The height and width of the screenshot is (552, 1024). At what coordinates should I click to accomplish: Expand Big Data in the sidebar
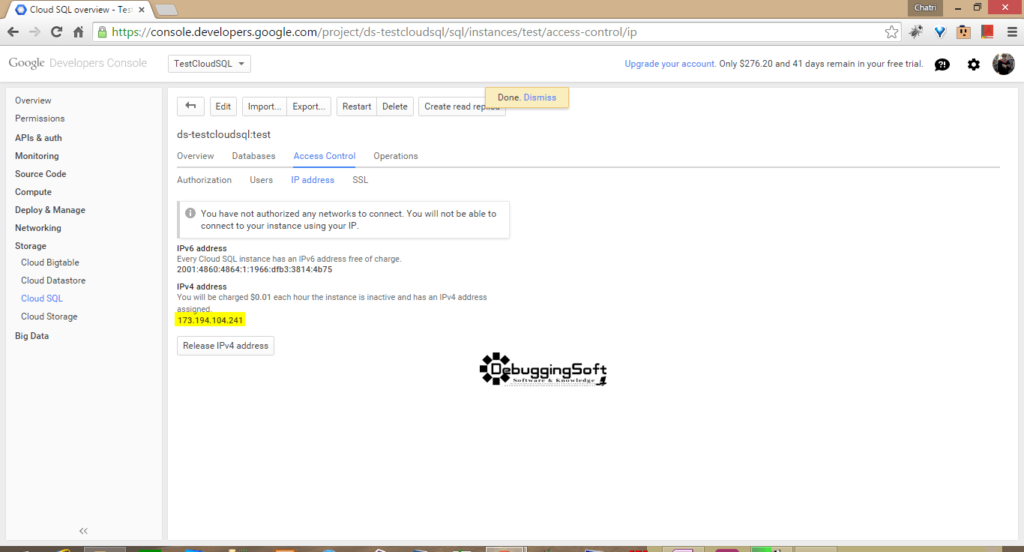tap(32, 336)
